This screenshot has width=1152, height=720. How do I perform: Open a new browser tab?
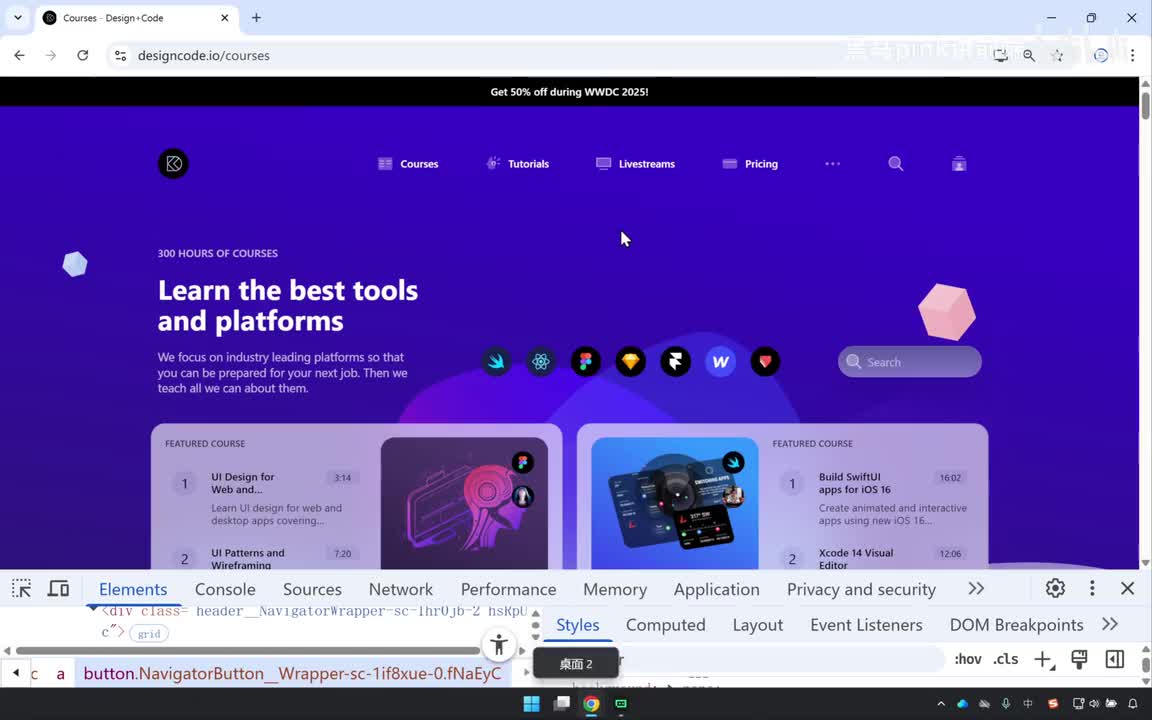[256, 18]
